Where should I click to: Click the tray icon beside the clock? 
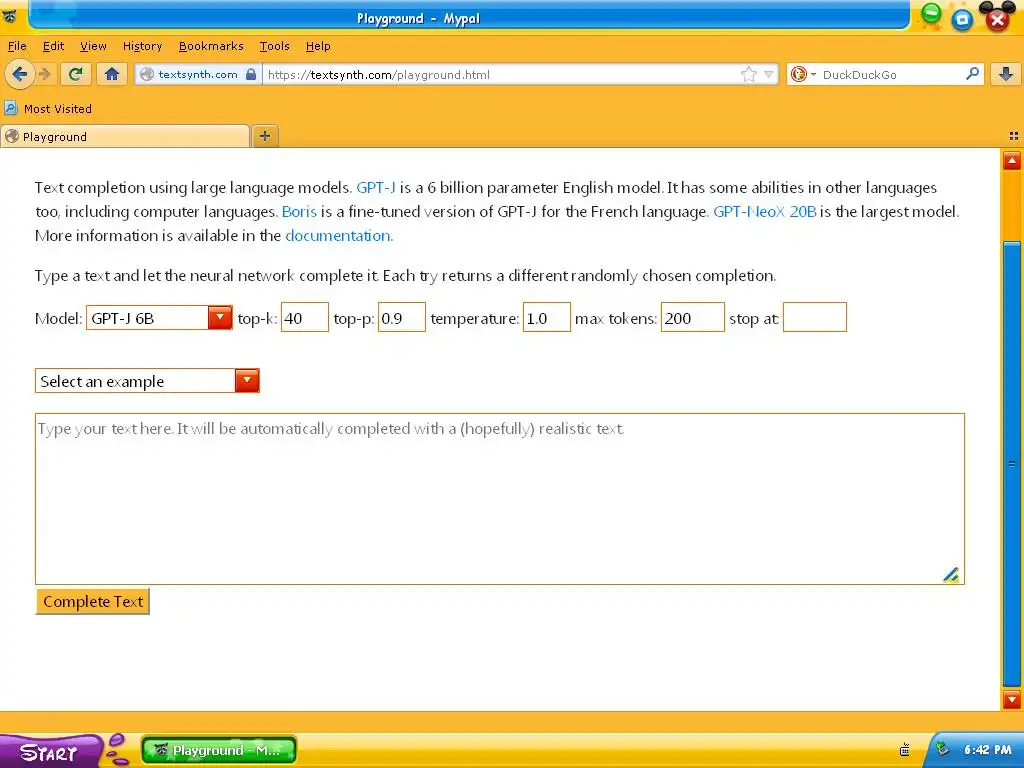tap(942, 749)
